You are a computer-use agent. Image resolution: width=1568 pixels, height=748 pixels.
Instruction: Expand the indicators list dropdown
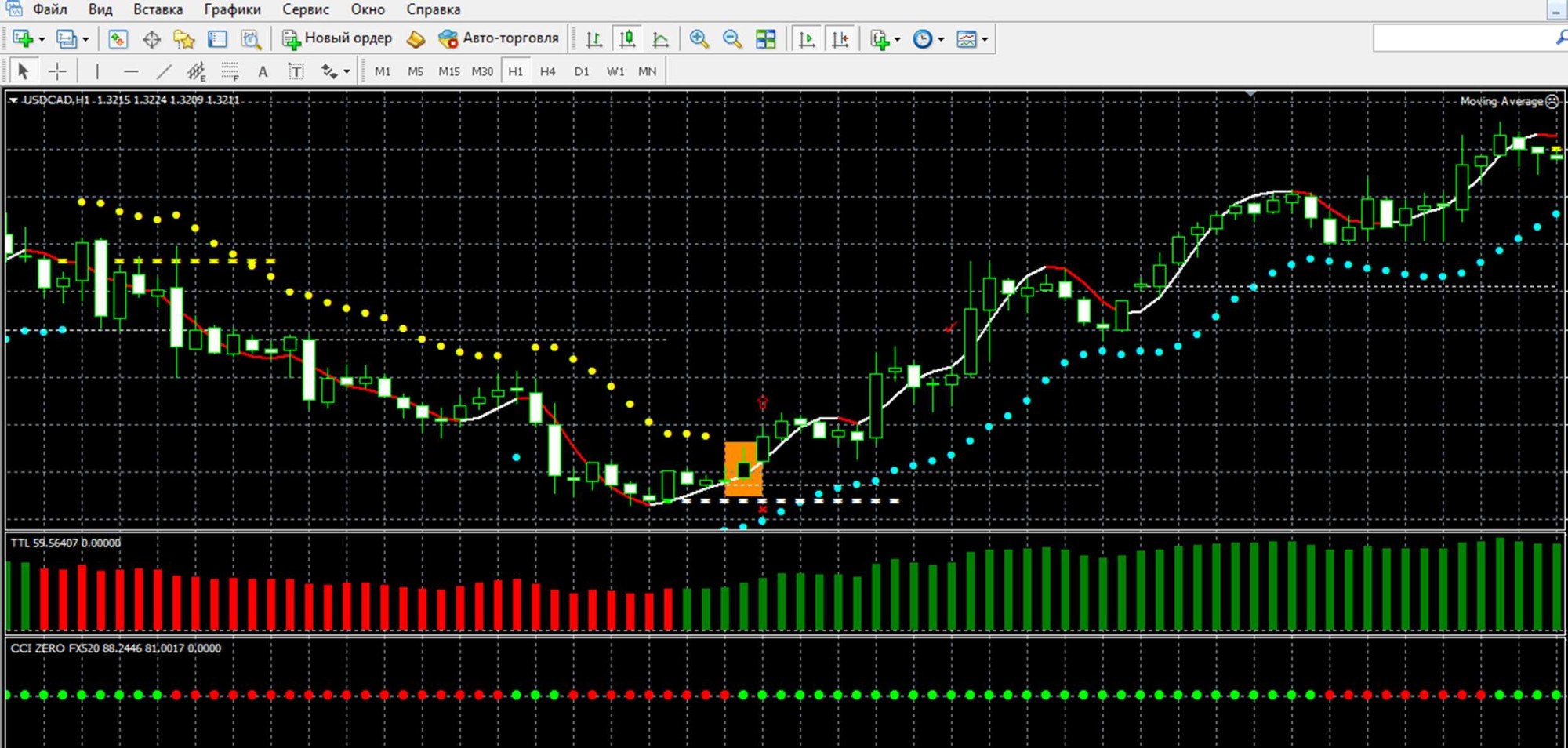897,39
